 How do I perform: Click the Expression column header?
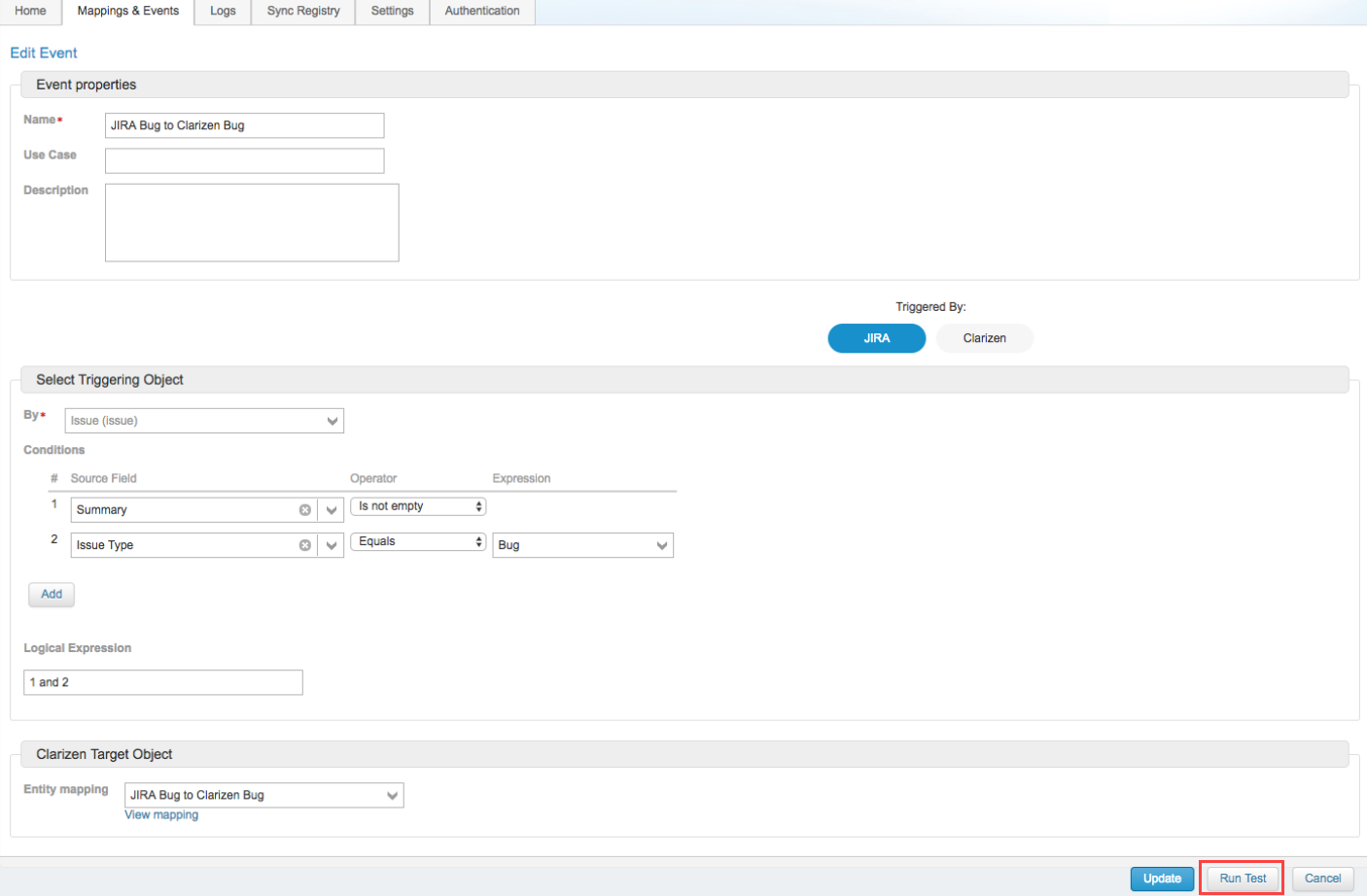(521, 478)
